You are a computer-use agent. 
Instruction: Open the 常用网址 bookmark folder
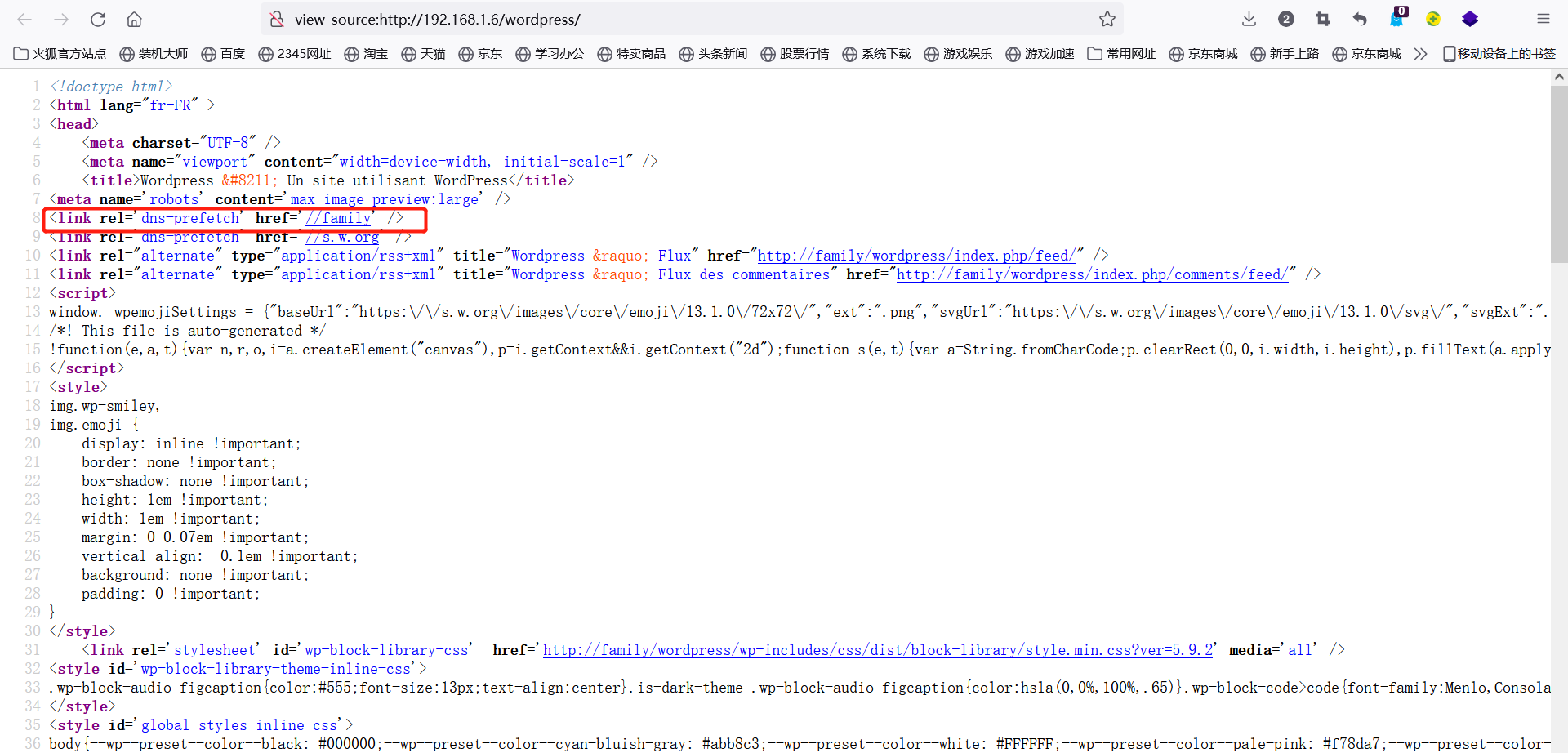click(x=1121, y=54)
